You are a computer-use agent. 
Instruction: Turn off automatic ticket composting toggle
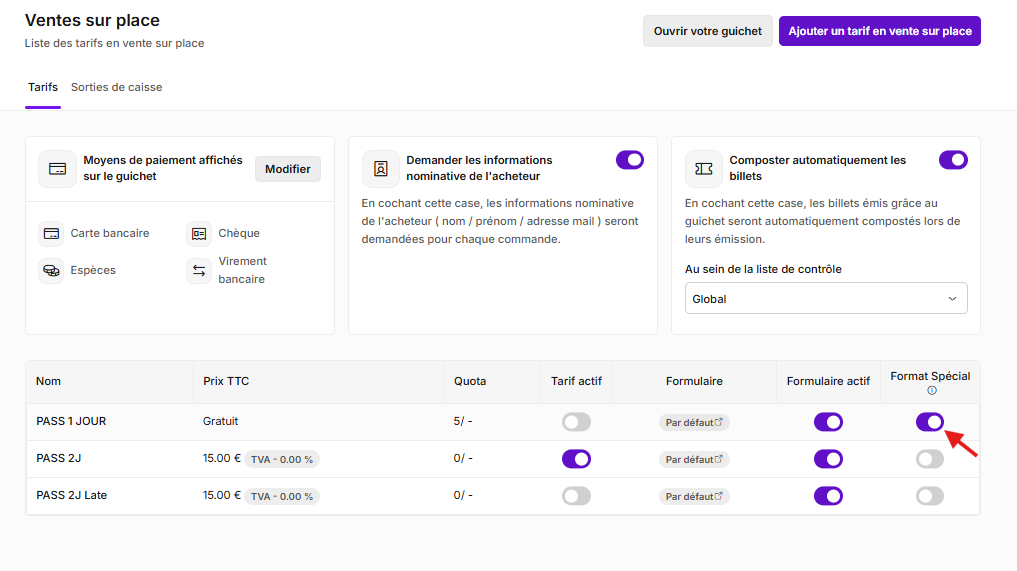(x=953, y=160)
